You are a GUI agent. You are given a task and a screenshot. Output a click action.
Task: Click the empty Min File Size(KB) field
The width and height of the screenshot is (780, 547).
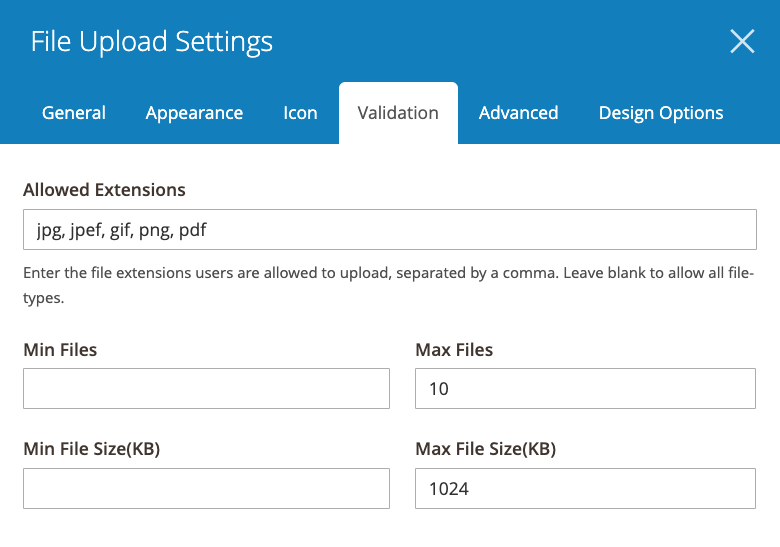[x=206, y=488]
